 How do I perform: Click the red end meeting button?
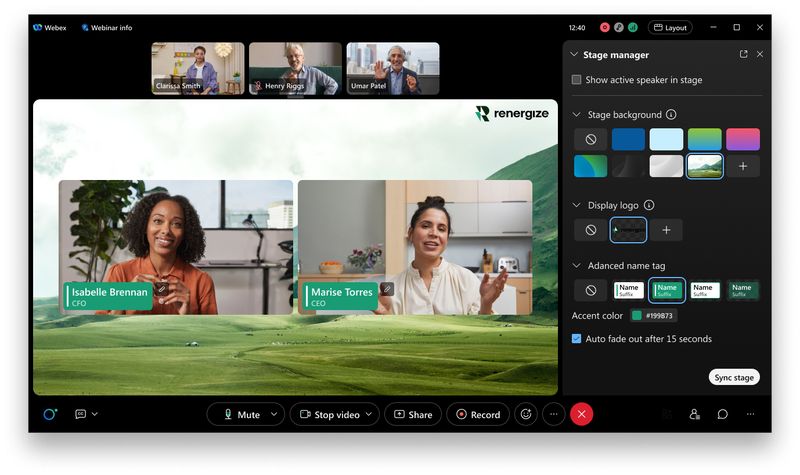tap(581, 414)
